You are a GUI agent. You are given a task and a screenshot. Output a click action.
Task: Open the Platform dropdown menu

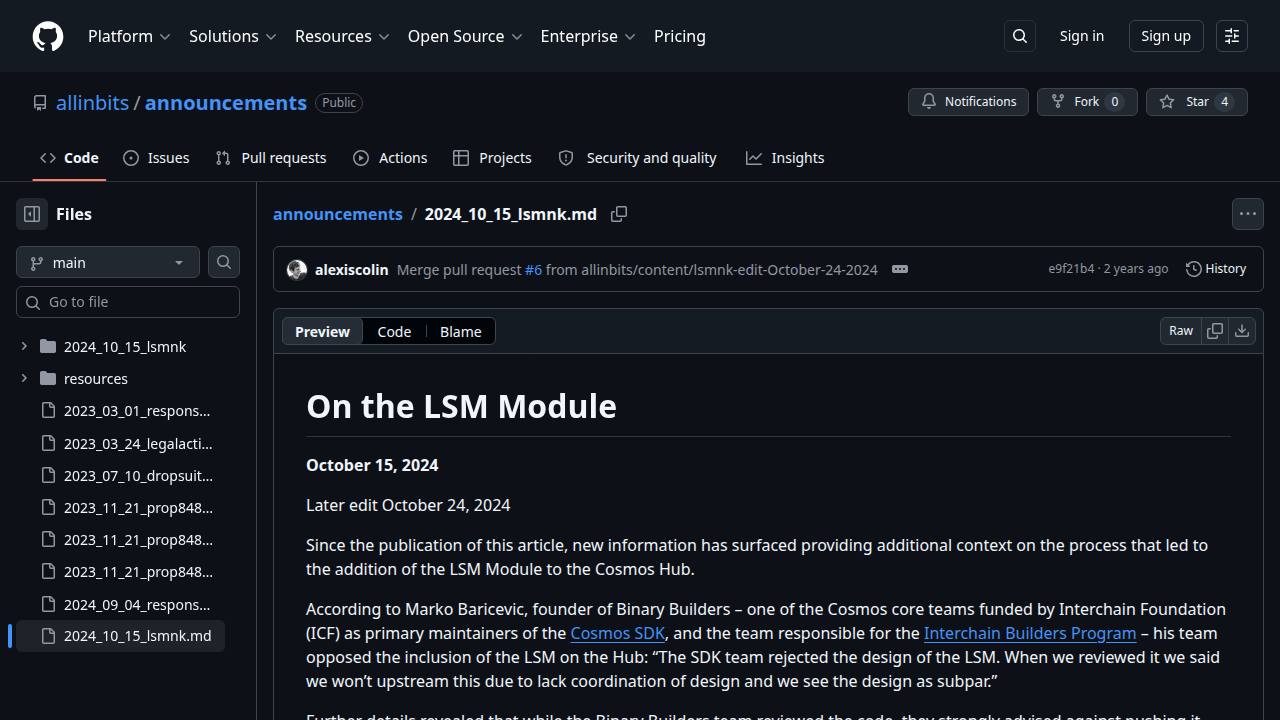(129, 36)
